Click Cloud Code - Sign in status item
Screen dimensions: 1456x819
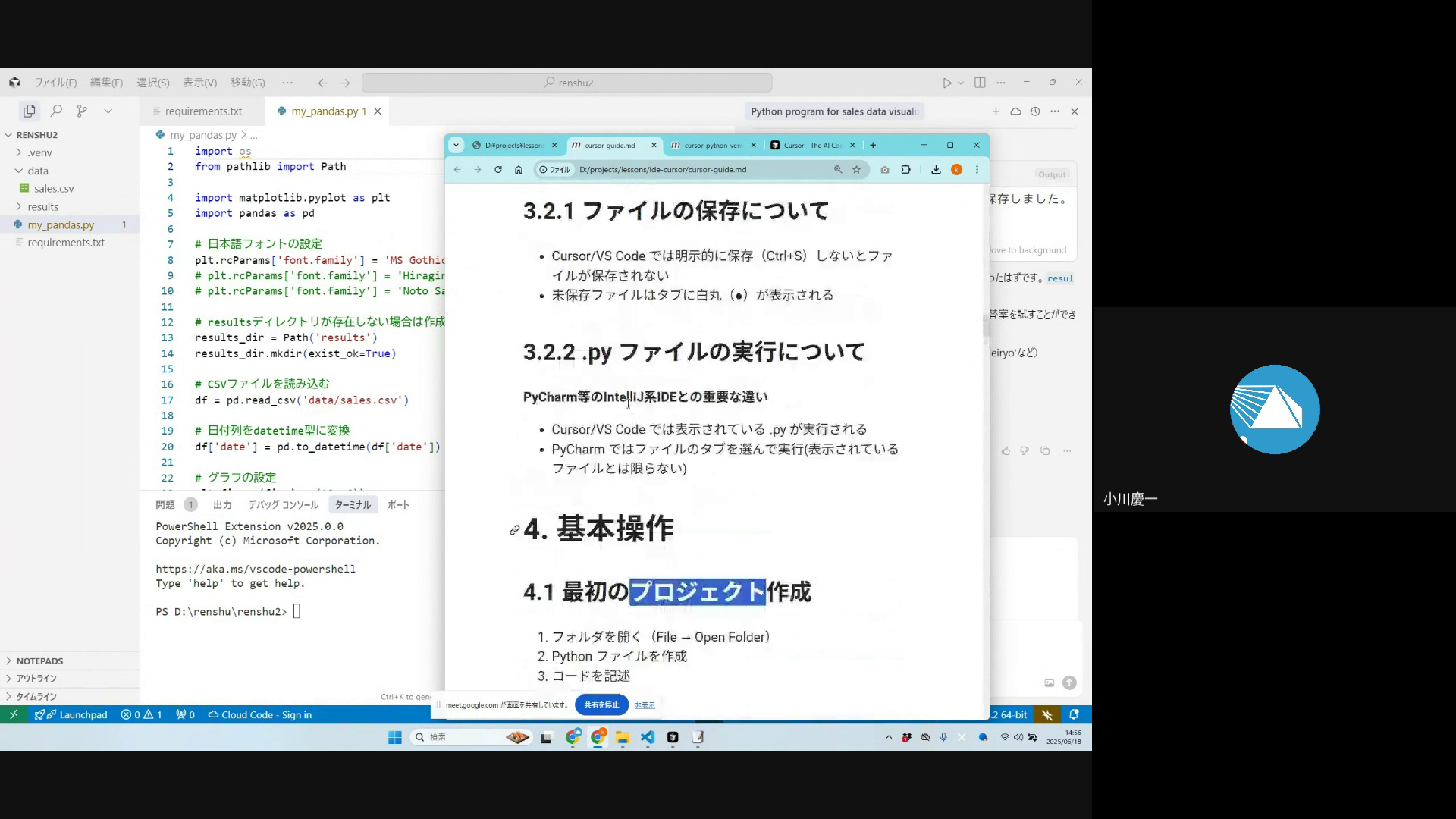pyautogui.click(x=259, y=714)
